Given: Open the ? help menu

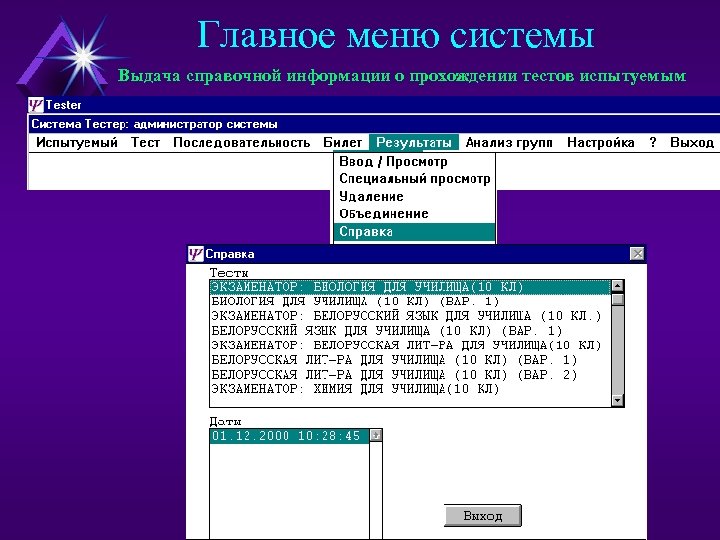Looking at the screenshot, I should [x=652, y=143].
